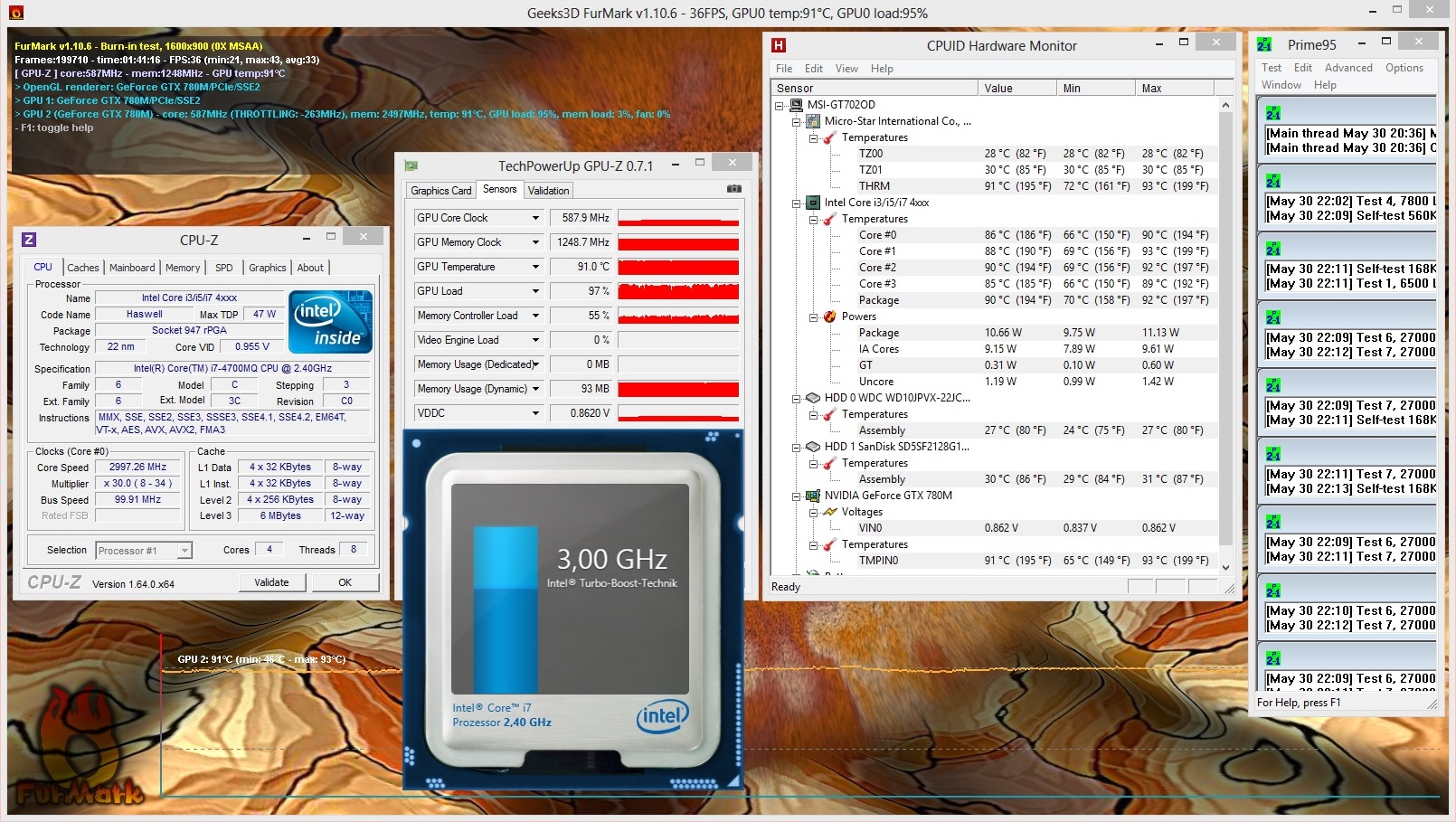Open the Options menu in Prime95

click(1404, 68)
